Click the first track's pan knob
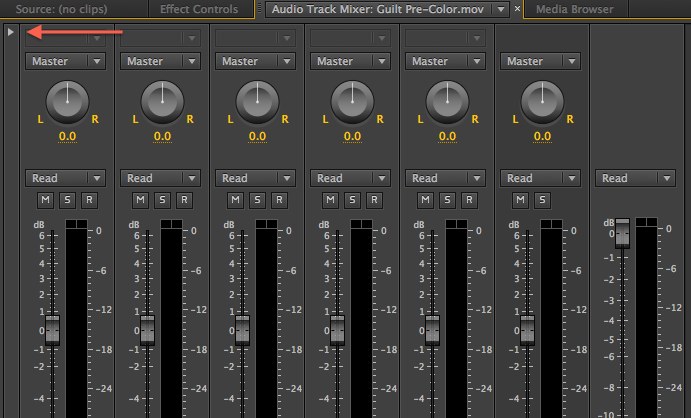Viewport: 691px width, 418px height. 67,100
